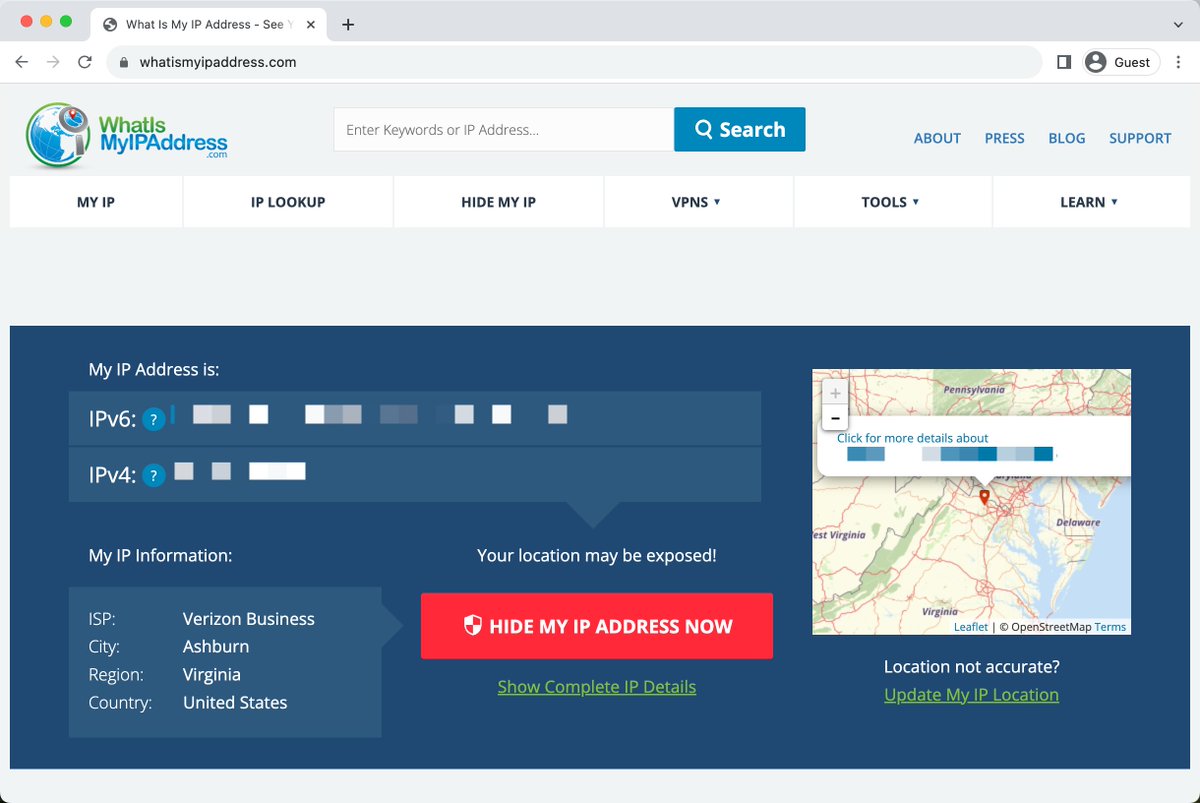The height and width of the screenshot is (803, 1200).
Task: Open the Guest profile button
Action: (x=1121, y=62)
